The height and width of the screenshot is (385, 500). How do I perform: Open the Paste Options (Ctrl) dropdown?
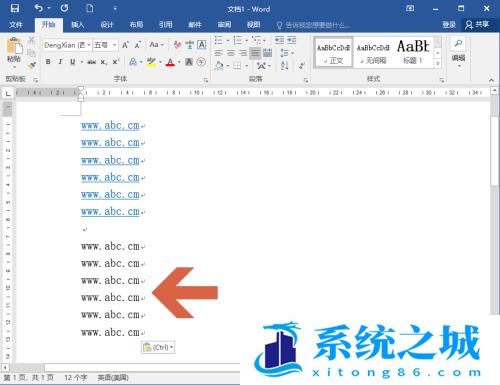tap(158, 347)
